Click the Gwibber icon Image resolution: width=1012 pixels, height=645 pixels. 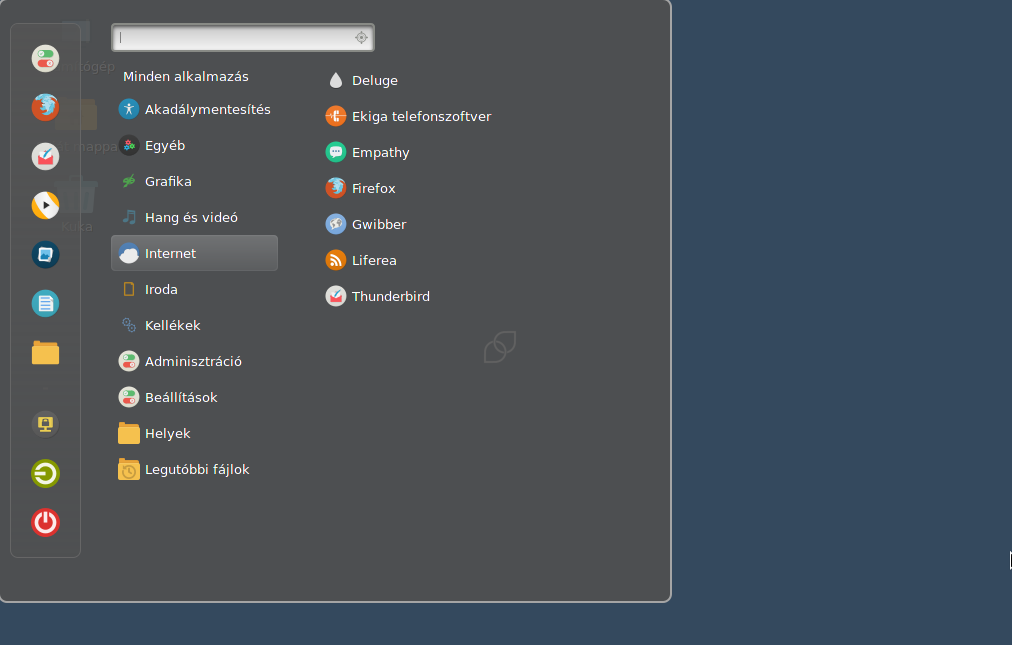click(x=336, y=224)
